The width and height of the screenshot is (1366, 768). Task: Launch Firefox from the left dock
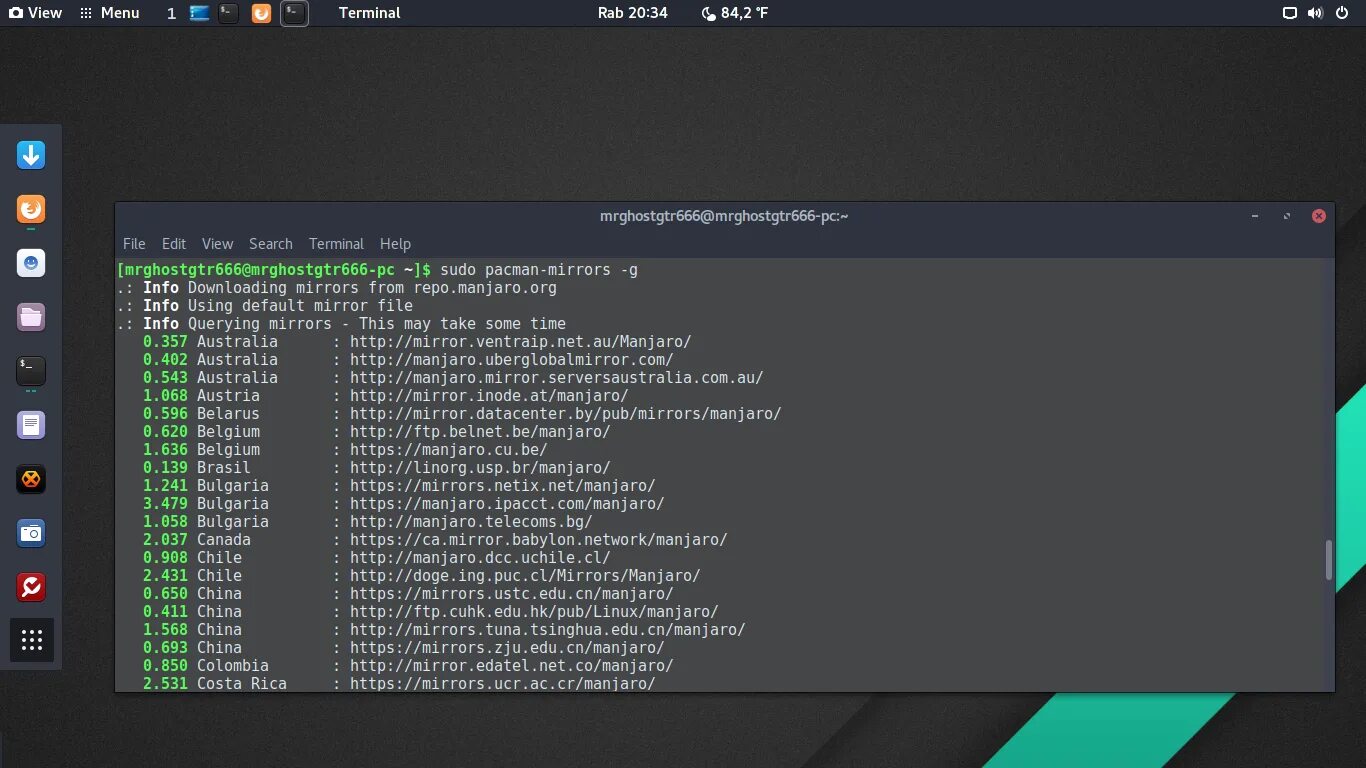tap(31, 209)
